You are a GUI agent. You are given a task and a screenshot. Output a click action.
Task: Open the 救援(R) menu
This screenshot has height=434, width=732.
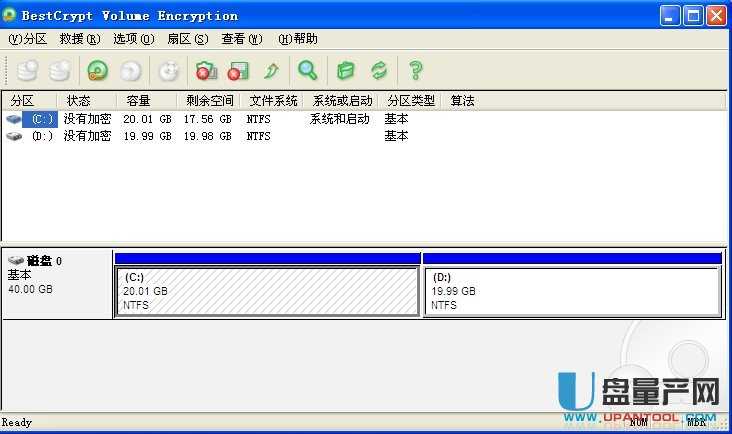[80, 39]
